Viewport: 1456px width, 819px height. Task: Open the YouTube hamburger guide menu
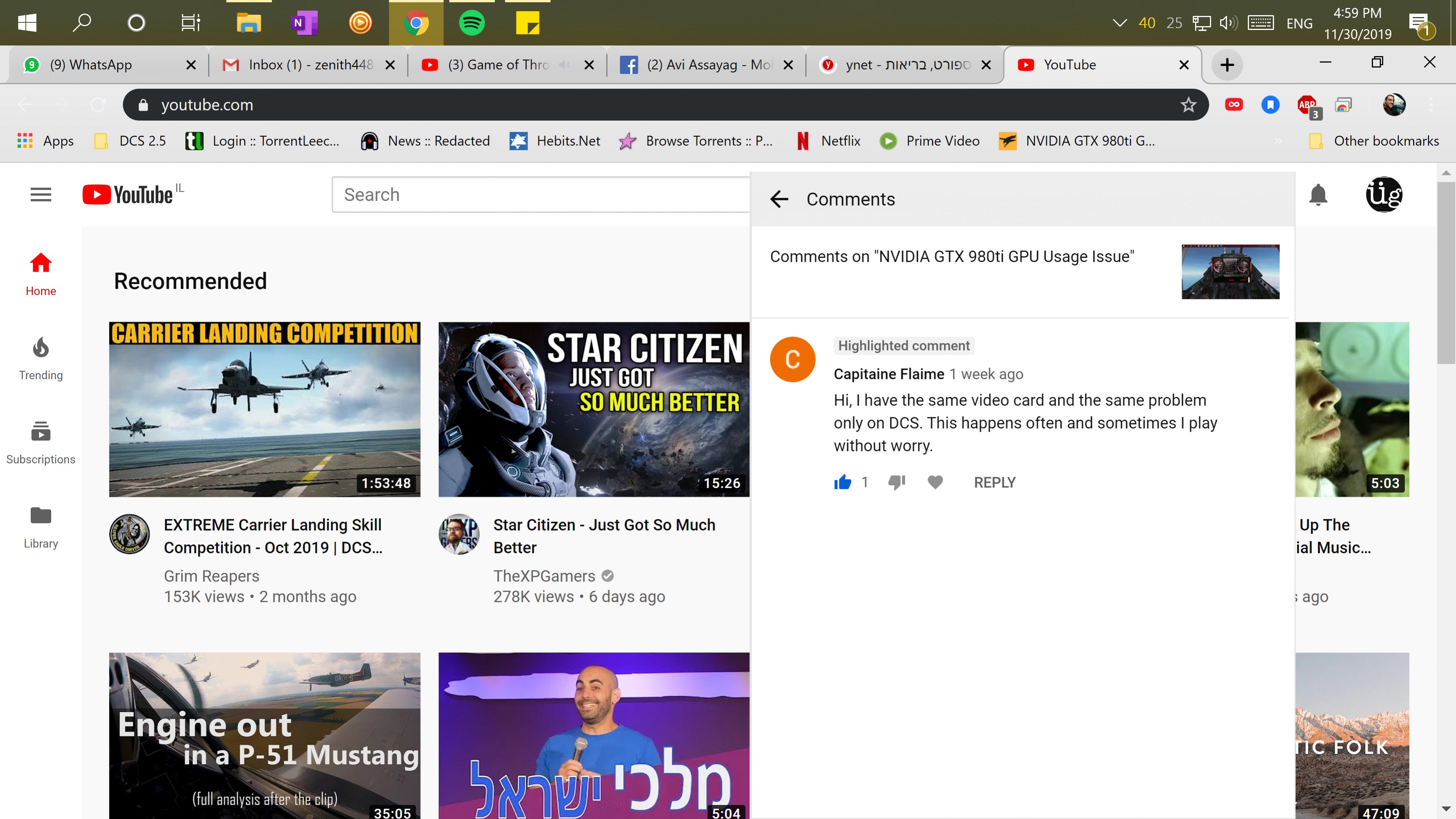pos(41,195)
